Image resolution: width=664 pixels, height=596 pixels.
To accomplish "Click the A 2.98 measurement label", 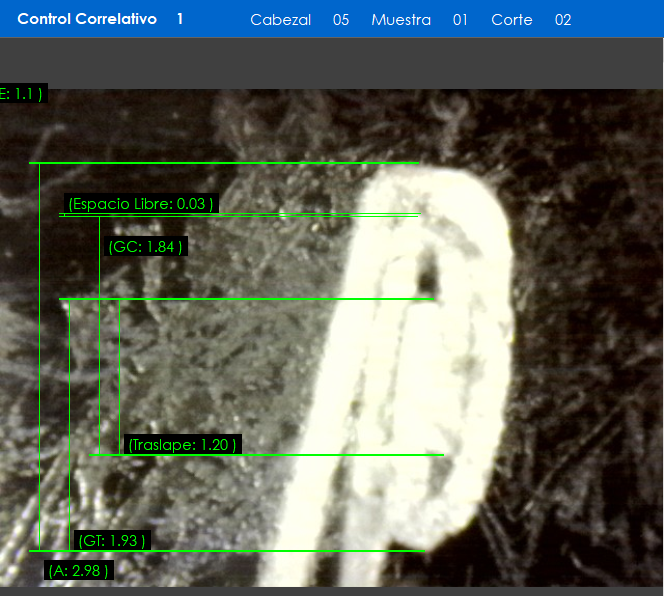I will [x=78, y=571].
